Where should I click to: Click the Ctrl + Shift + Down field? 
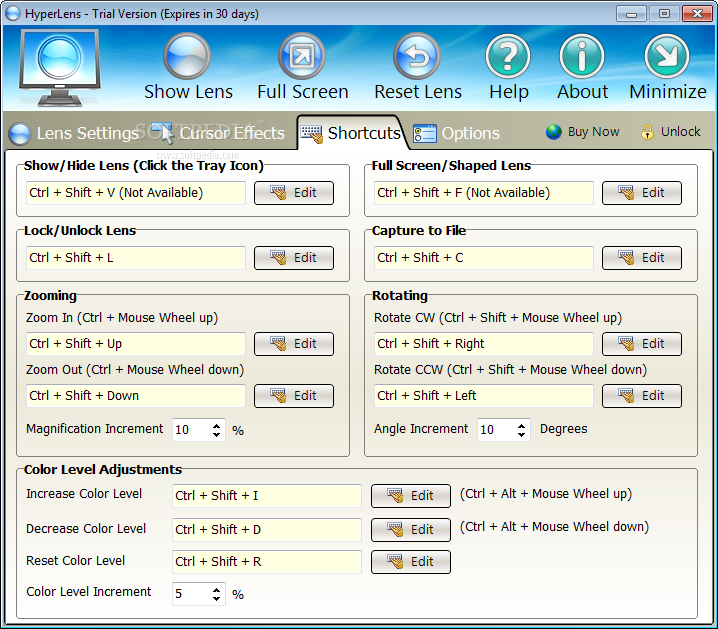pos(136,396)
